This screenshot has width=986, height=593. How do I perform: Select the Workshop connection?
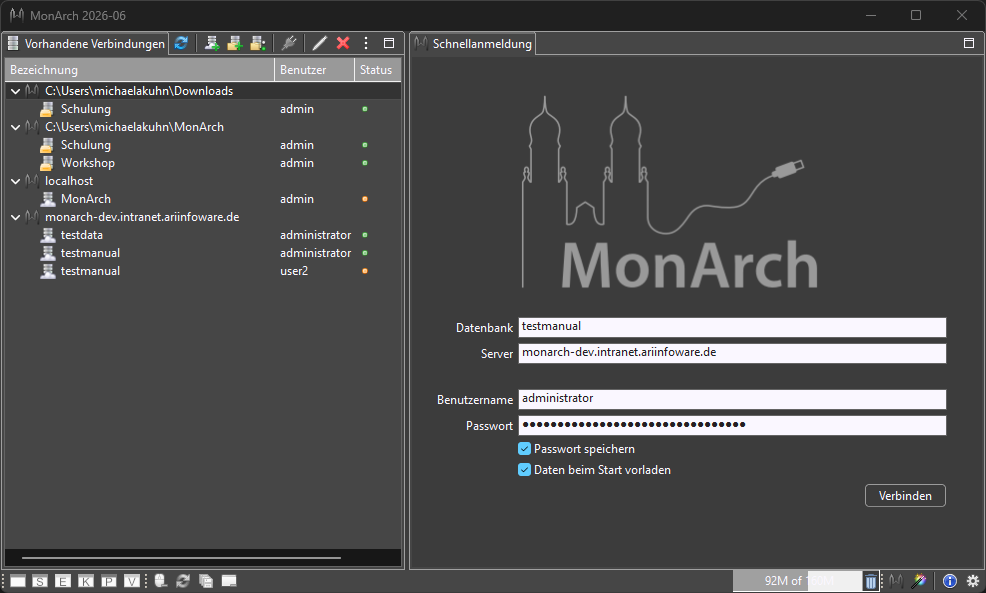tap(87, 163)
